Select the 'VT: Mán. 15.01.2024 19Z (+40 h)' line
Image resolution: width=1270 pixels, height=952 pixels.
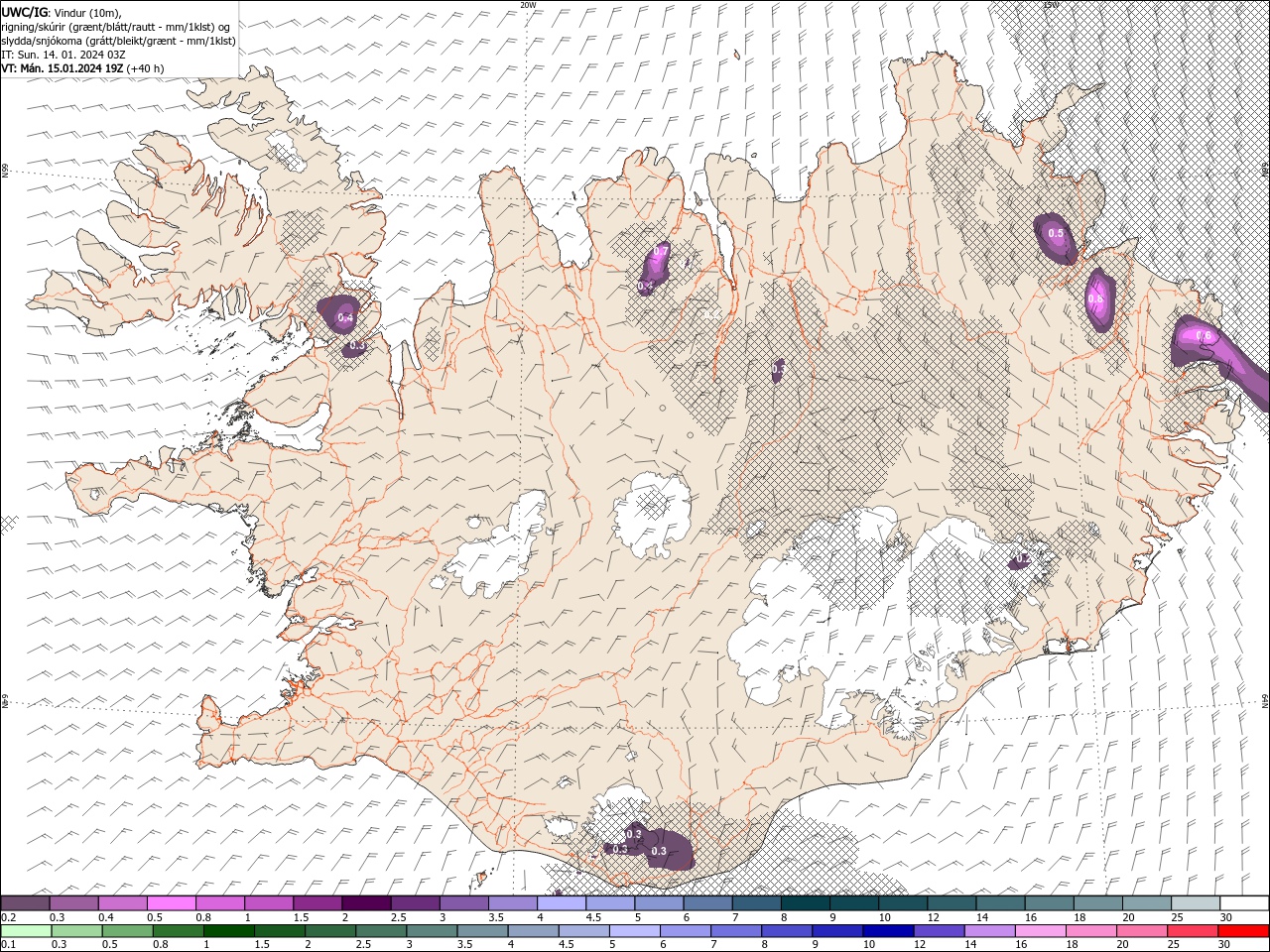click(83, 68)
